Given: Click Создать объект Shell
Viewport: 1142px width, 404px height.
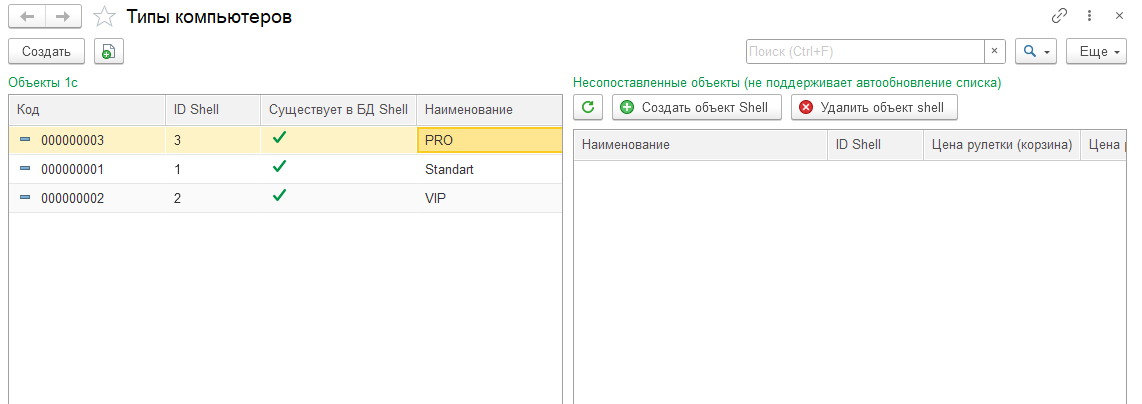Looking at the screenshot, I should pyautogui.click(x=696, y=107).
